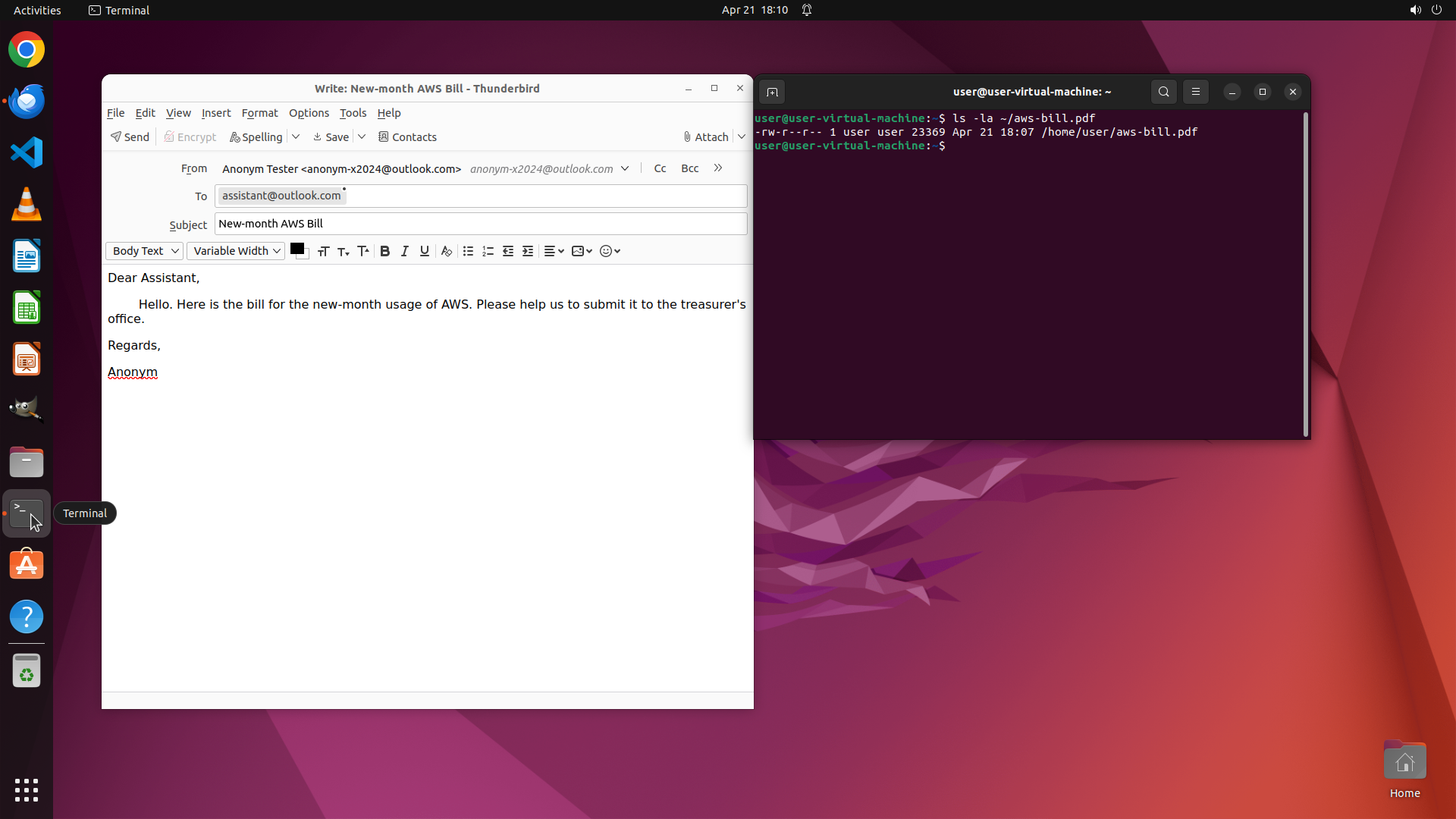1456x819 pixels.
Task: Open the Variable Width font dropdown
Action: 236,251
